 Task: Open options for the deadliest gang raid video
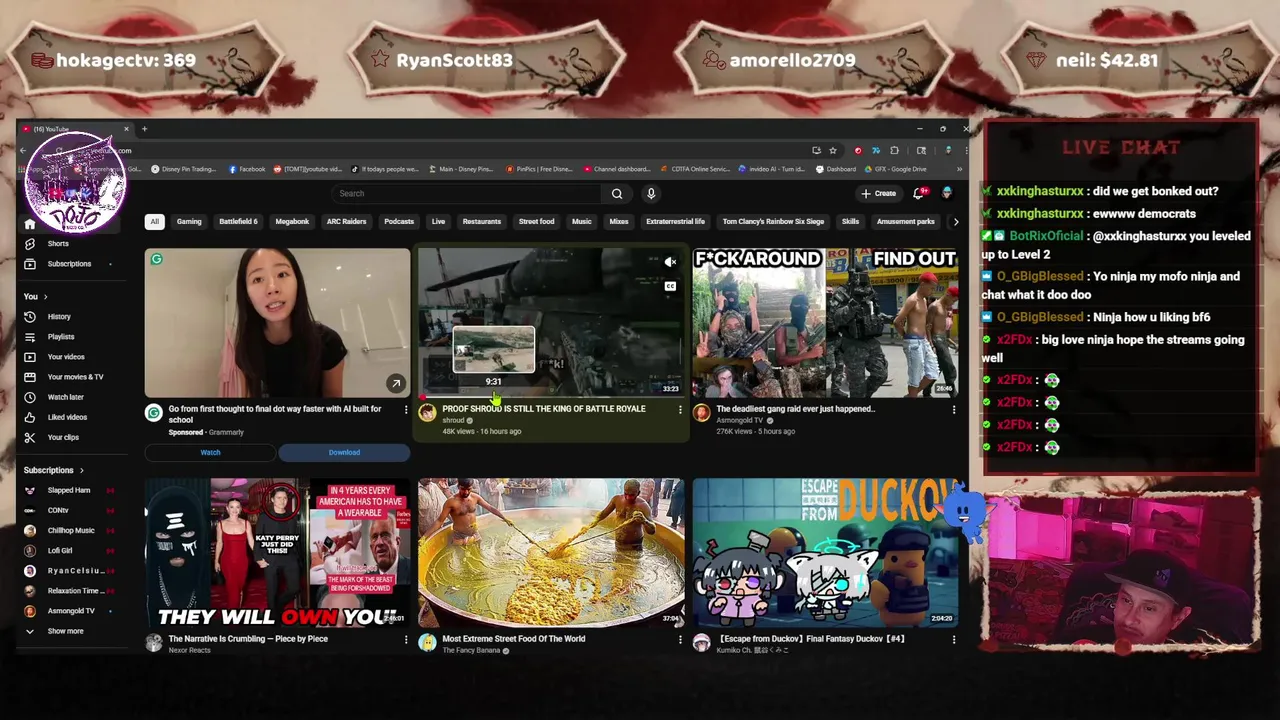[954, 410]
